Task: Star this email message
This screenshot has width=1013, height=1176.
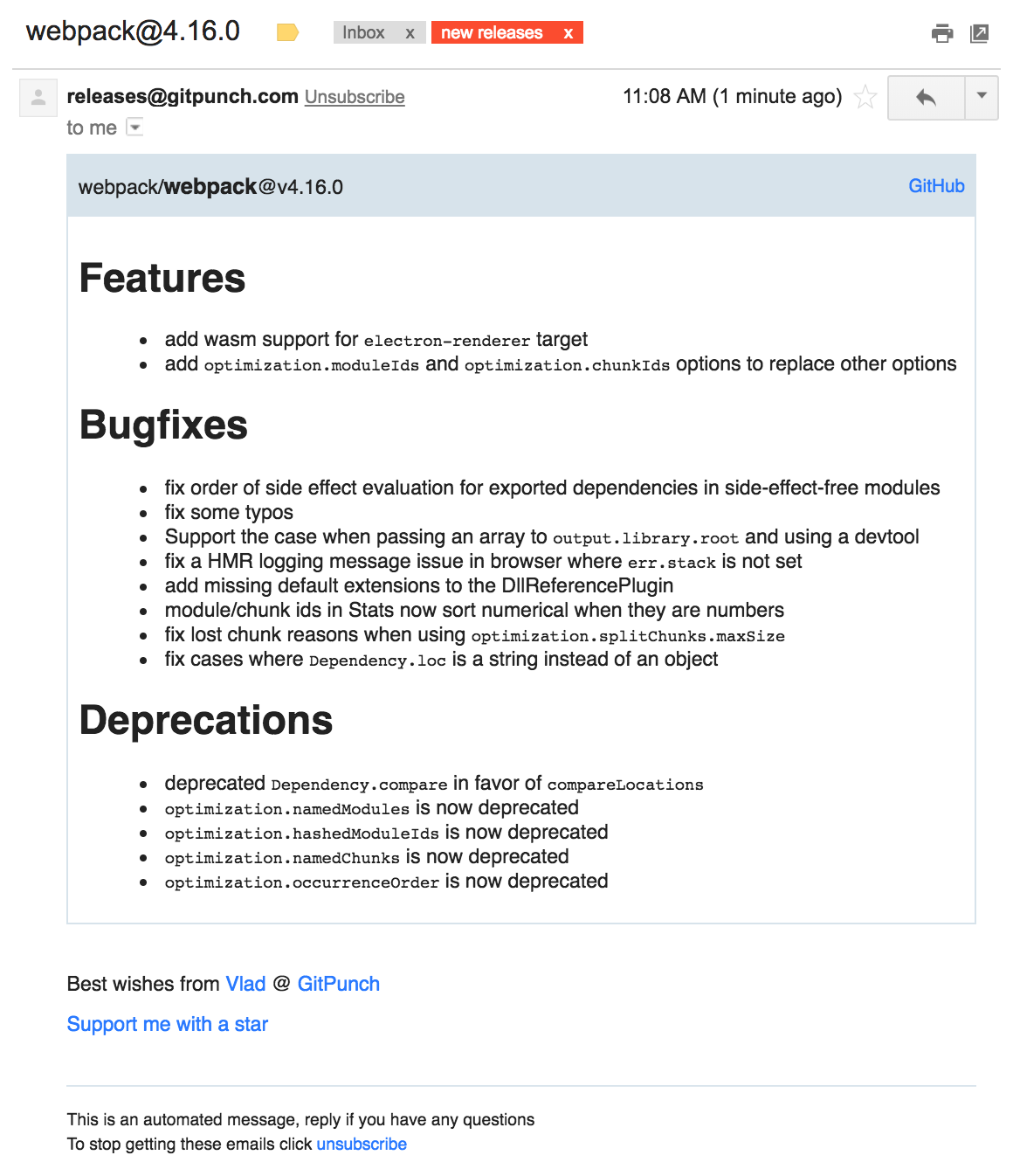Action: coord(865,97)
